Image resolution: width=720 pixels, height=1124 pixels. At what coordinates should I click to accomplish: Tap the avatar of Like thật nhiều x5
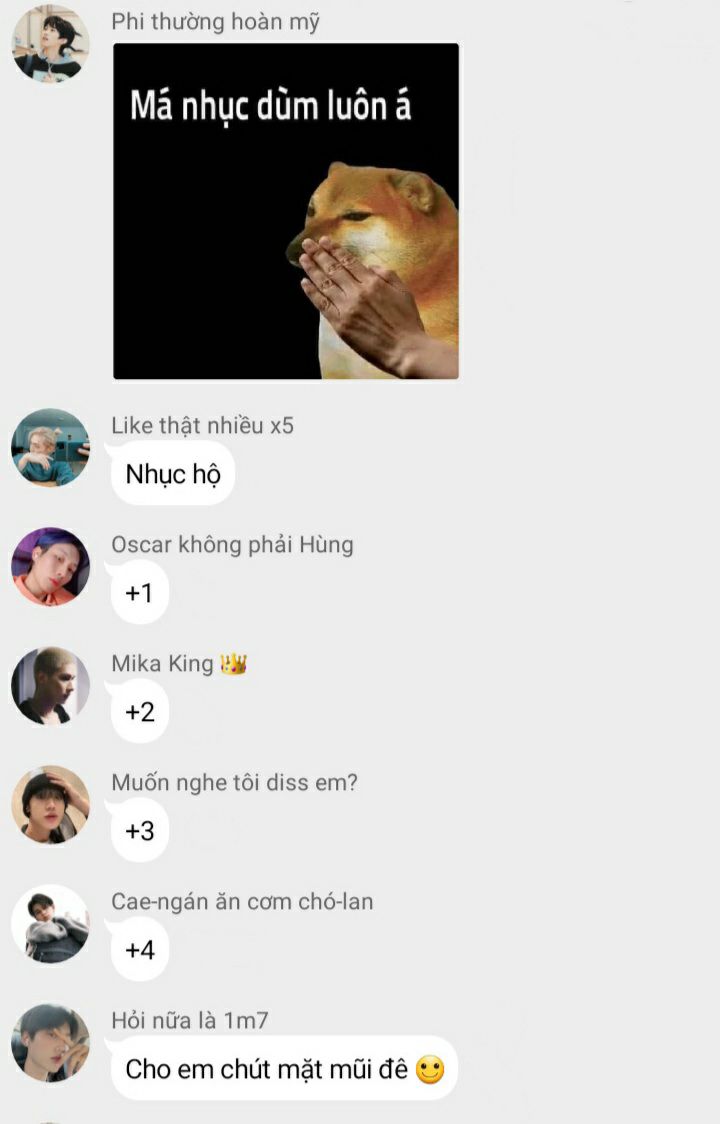pyautogui.click(x=50, y=448)
